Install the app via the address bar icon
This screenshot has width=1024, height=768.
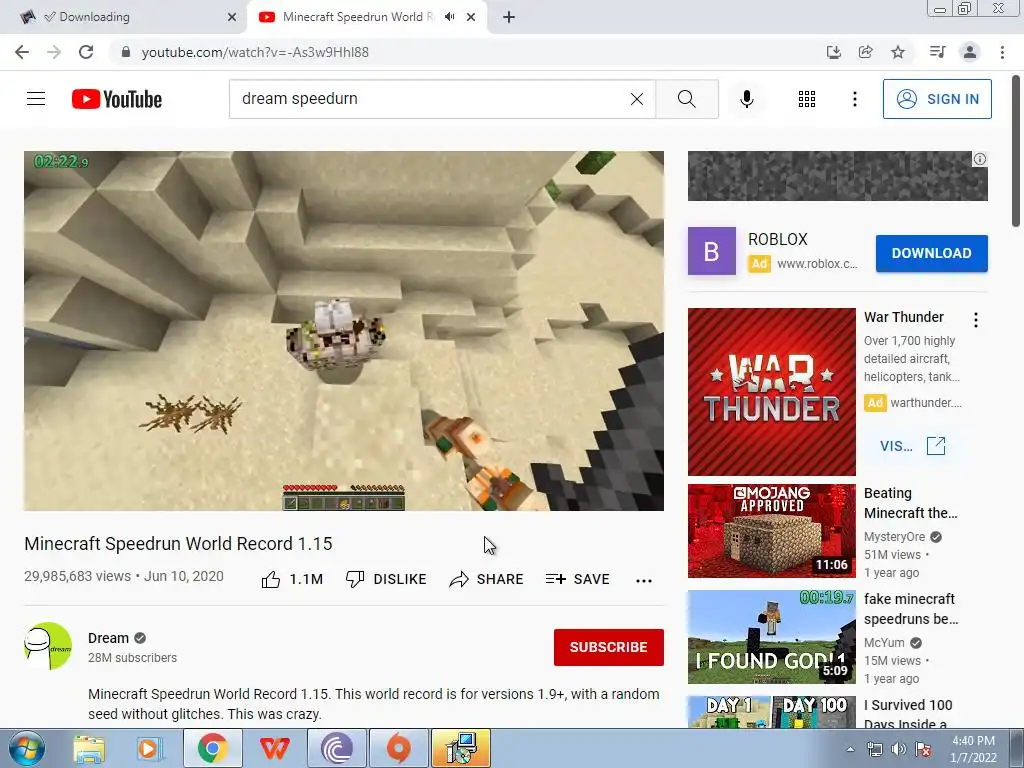tap(833, 52)
